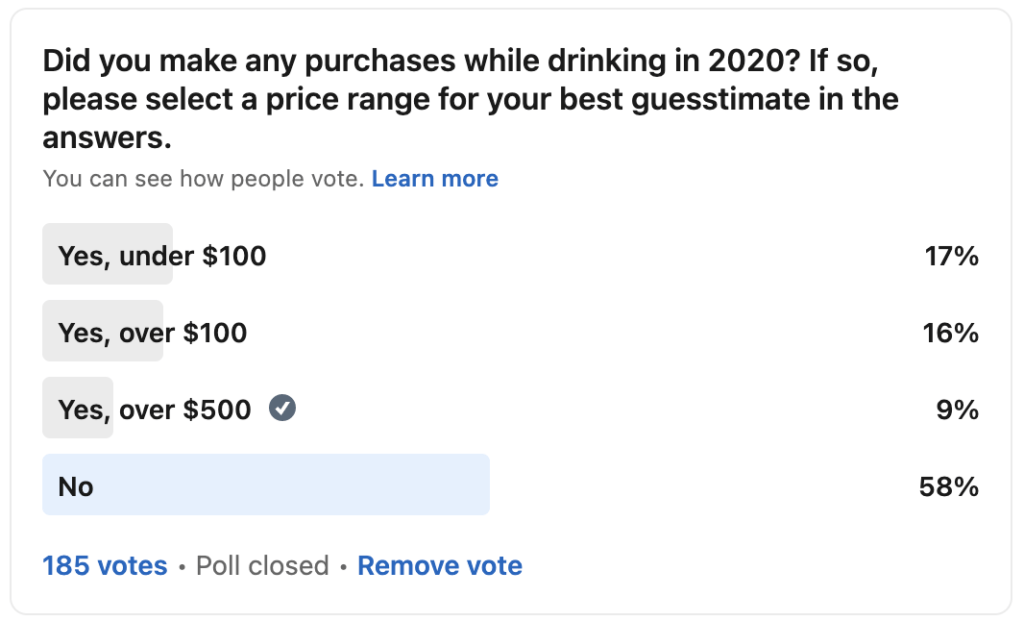Viewport: 1024px width, 621px height.
Task: Click the 16% result percentage
Action: [x=951, y=332]
